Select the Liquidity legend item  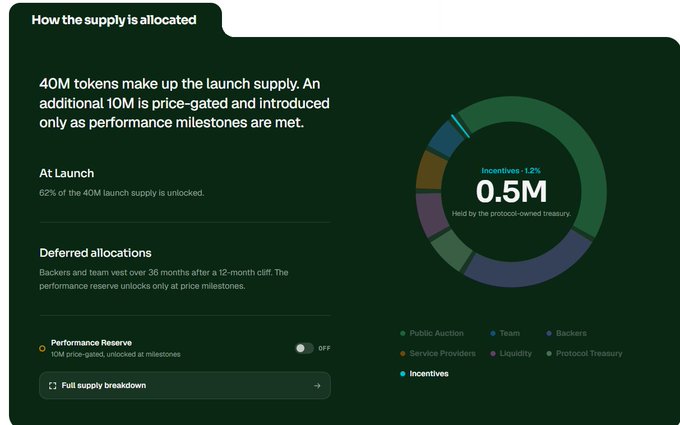(511, 353)
